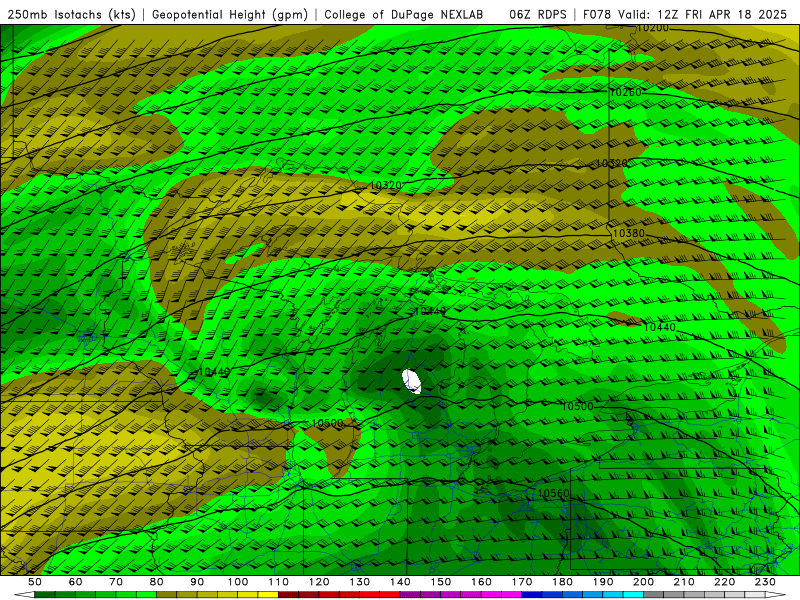Click the "College of DuPage NEXLAB" label
This screenshot has height=600, width=800.
coord(403,15)
